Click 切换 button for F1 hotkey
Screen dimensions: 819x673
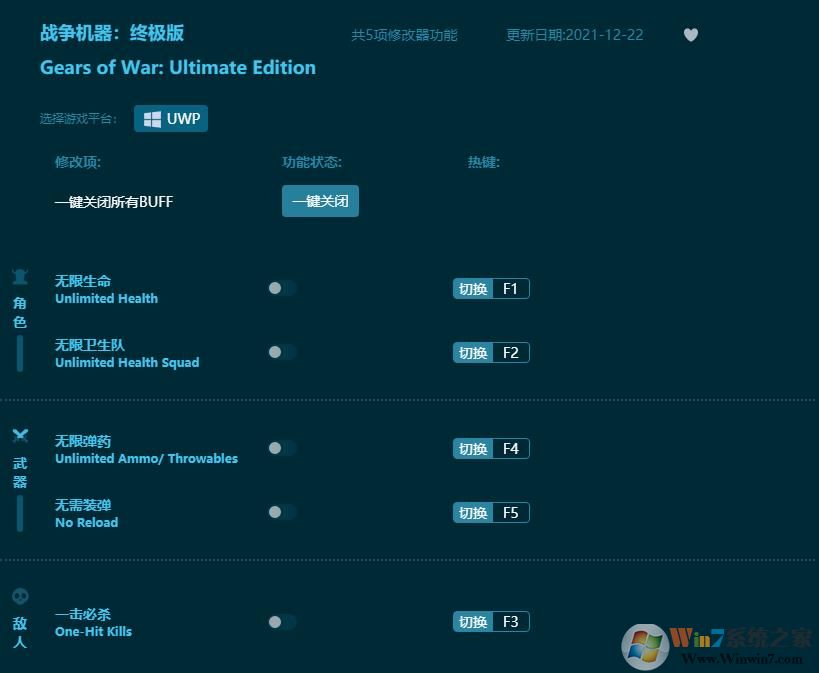tap(473, 288)
